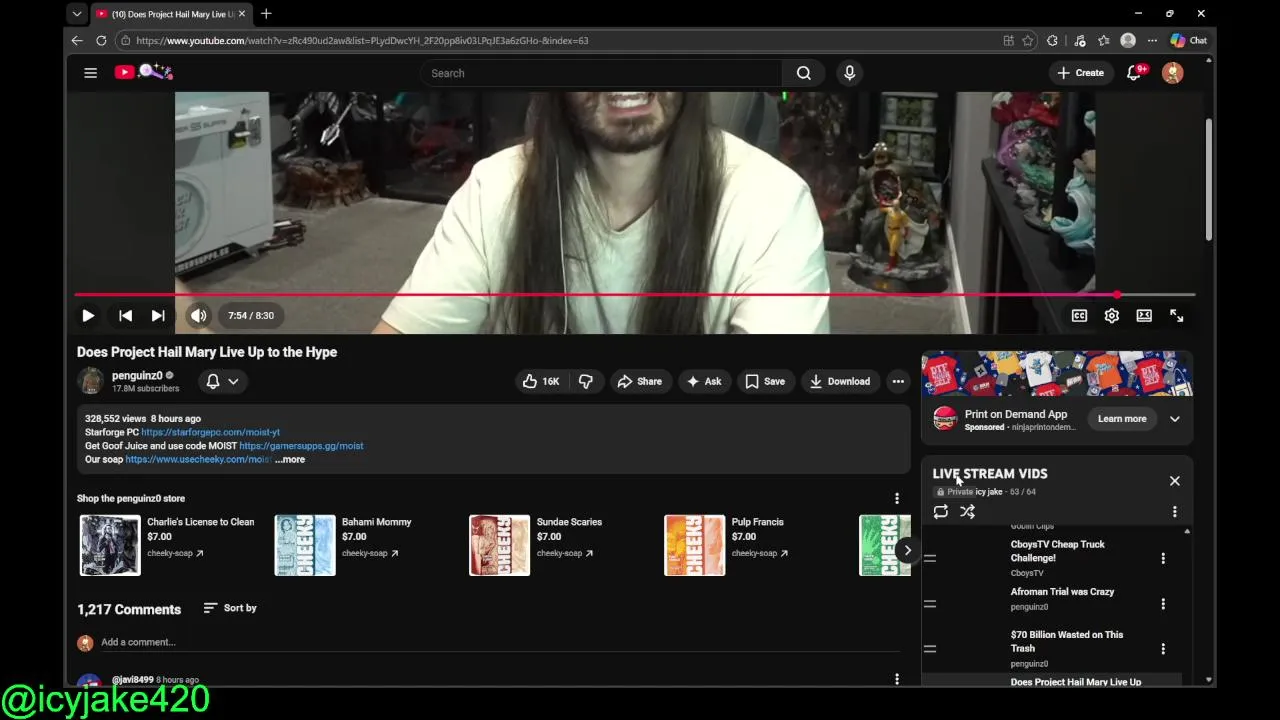Play $70 Billion Wasted on this Trash

click(x=1066, y=642)
